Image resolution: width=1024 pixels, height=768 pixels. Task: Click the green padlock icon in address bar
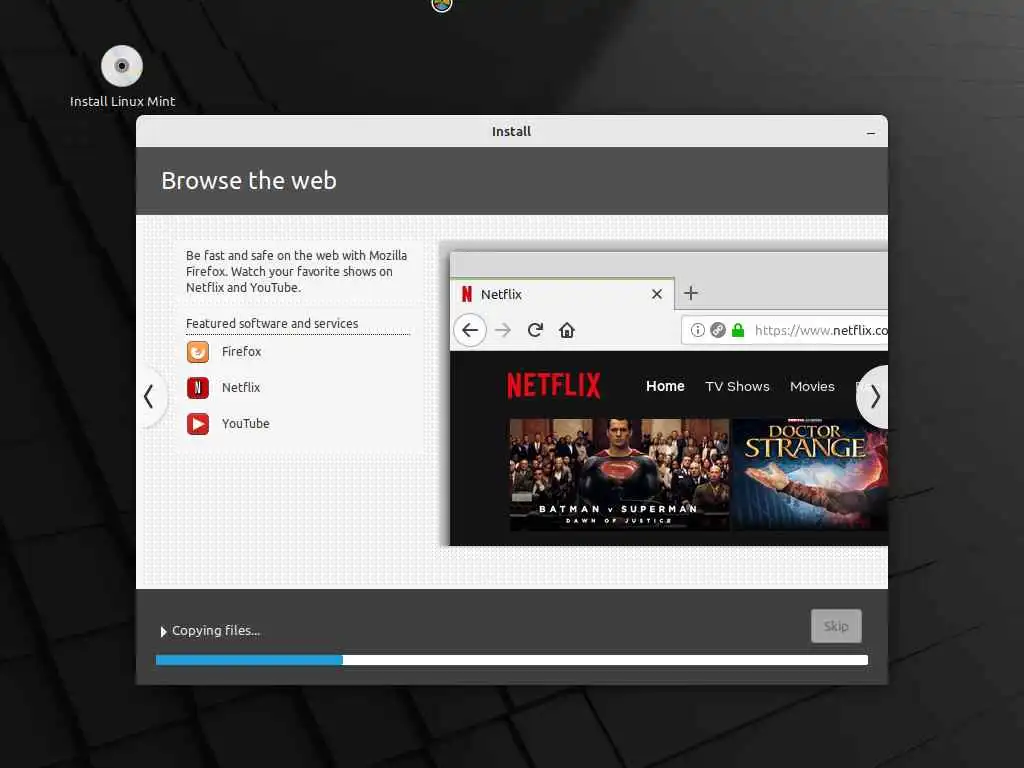coord(738,330)
